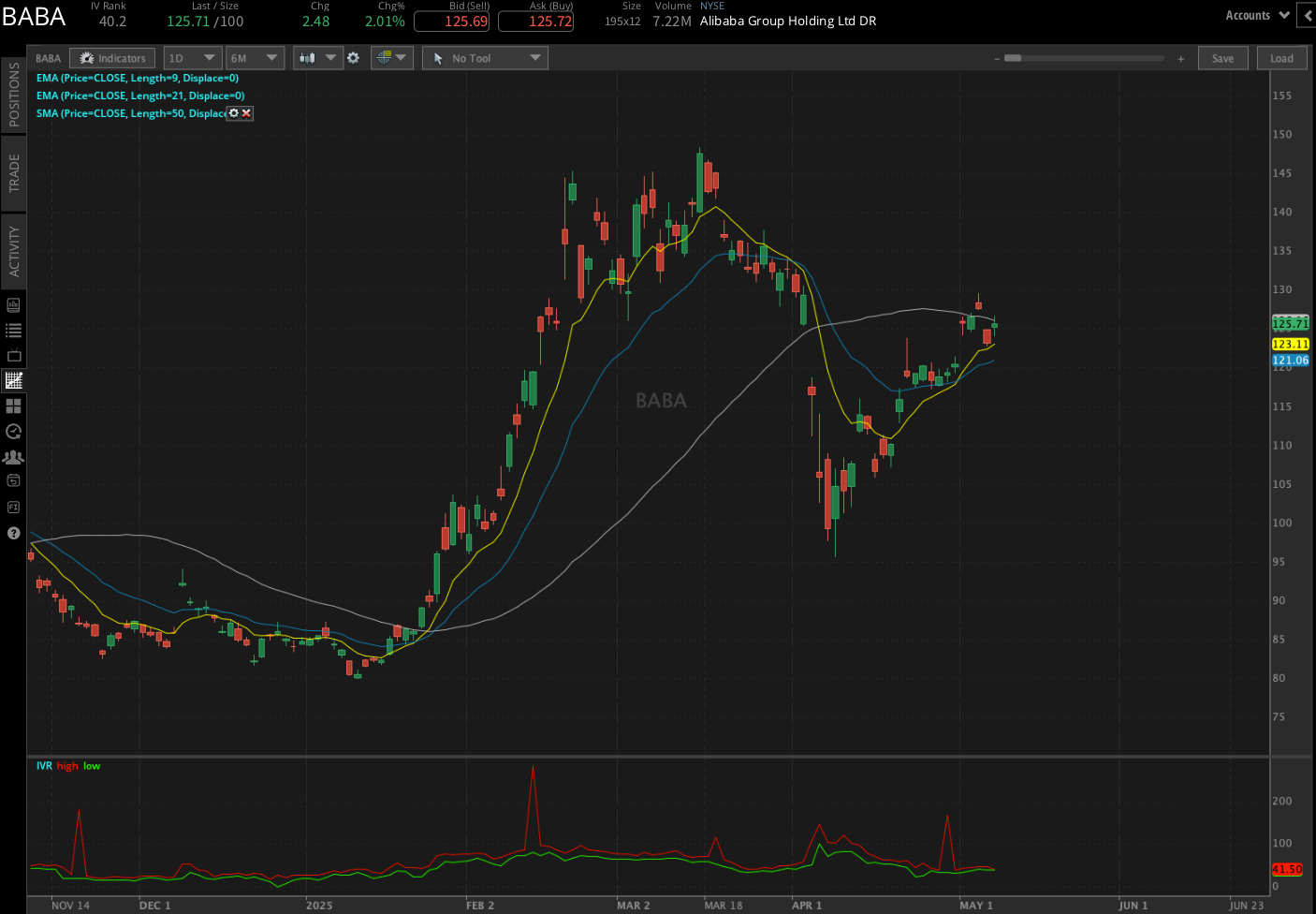
Task: Click the Last price 125.71 value
Action: [x=187, y=21]
